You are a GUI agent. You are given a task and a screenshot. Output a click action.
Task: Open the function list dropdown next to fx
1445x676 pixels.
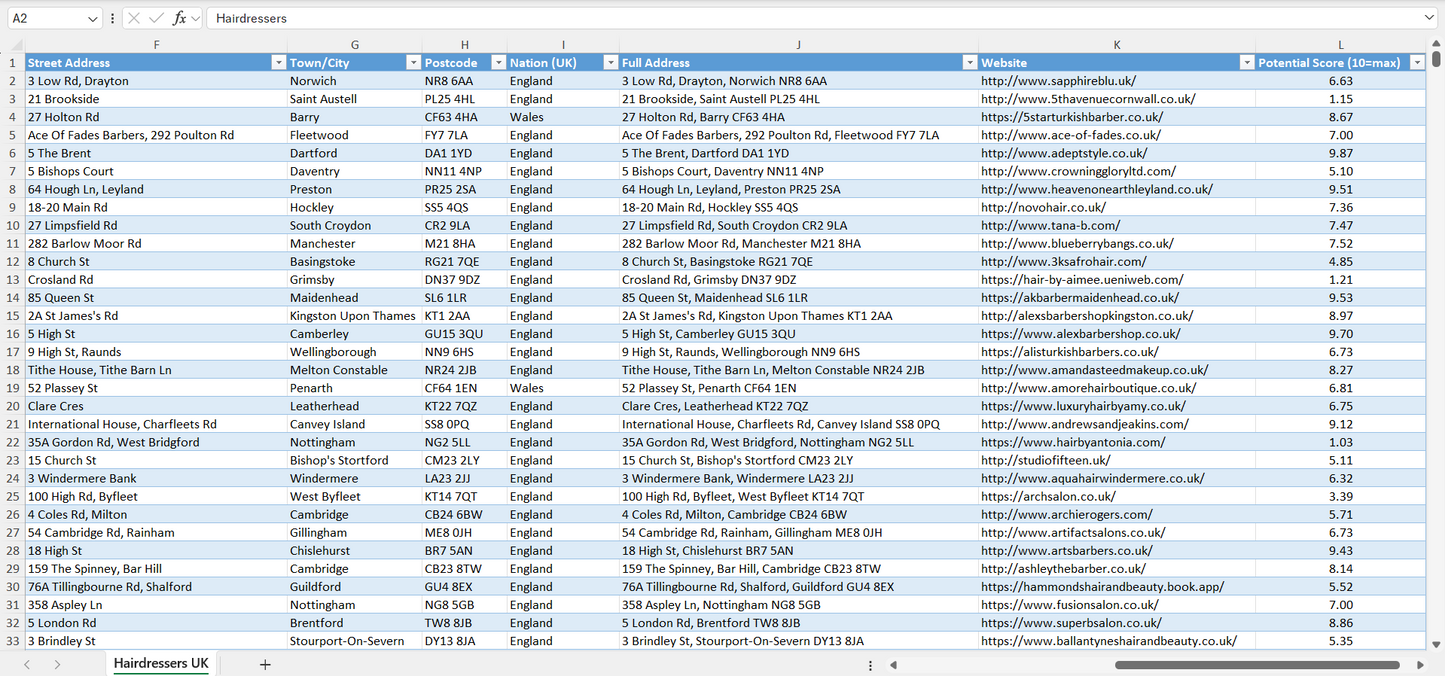point(195,18)
